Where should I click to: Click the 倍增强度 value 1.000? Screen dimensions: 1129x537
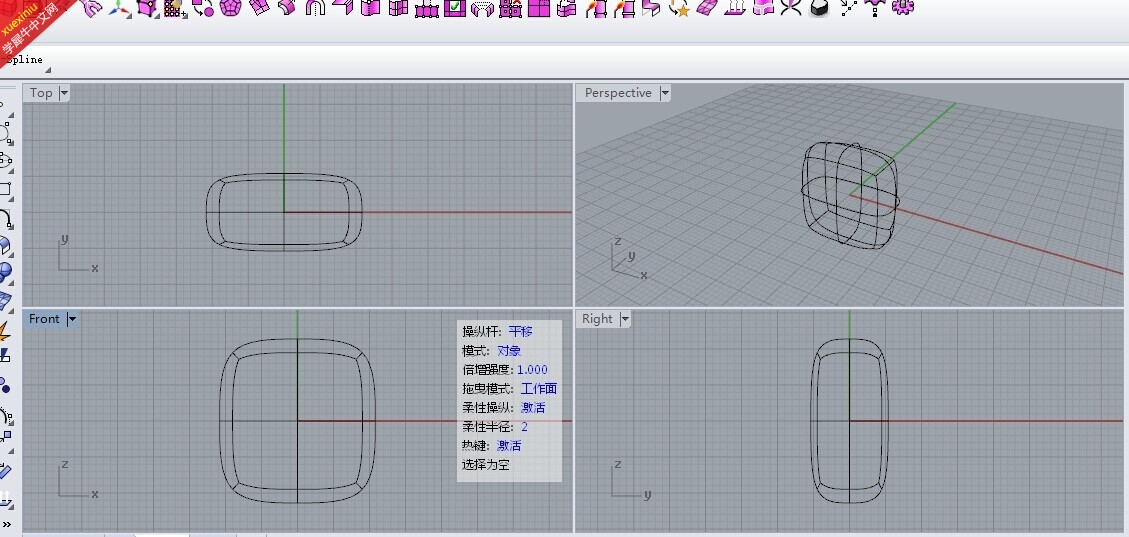[532, 369]
